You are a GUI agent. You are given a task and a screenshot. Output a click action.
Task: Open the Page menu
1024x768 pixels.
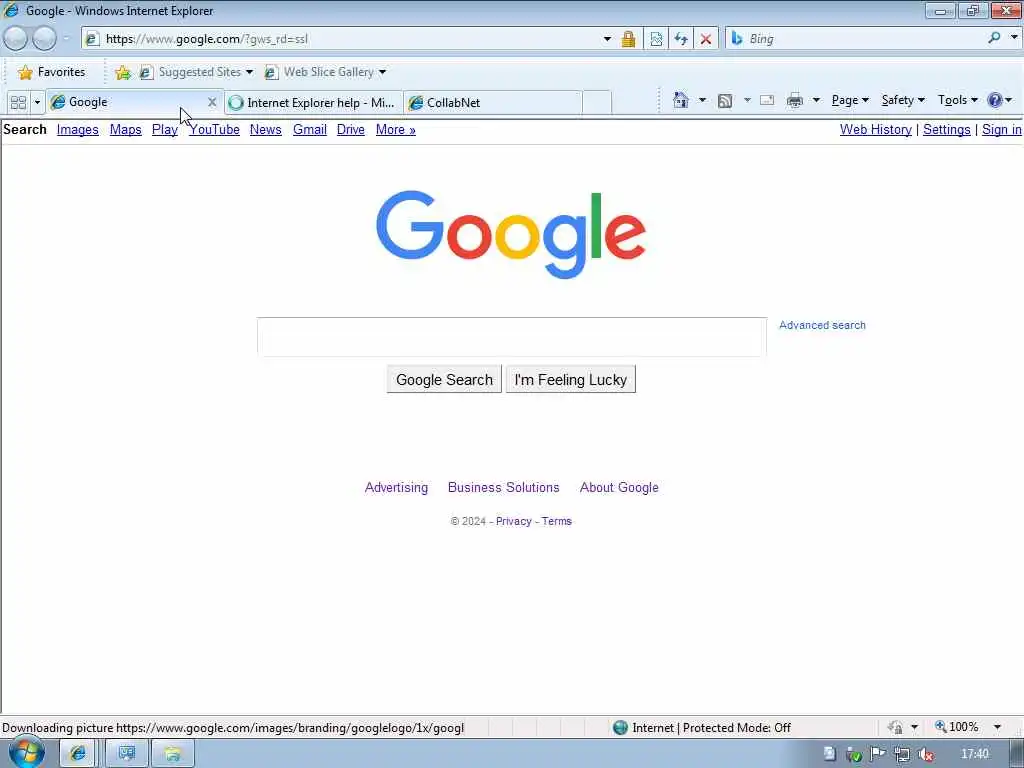pyautogui.click(x=850, y=100)
